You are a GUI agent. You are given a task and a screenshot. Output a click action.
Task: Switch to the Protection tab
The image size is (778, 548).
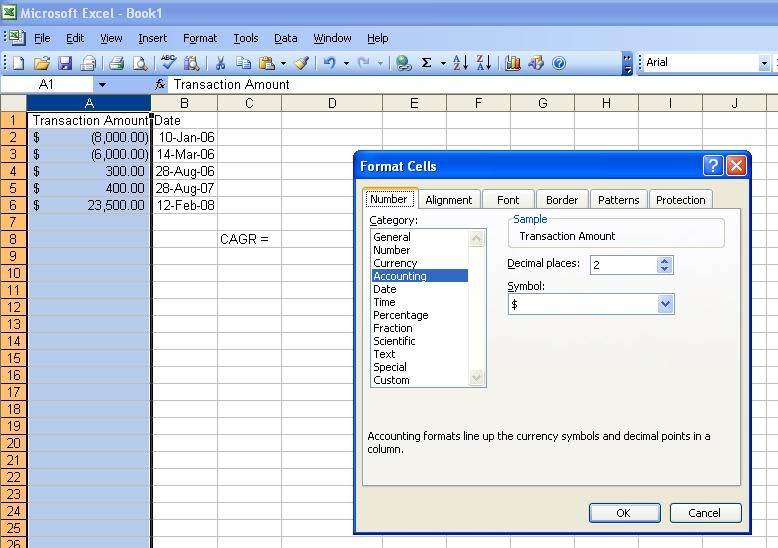coord(680,200)
